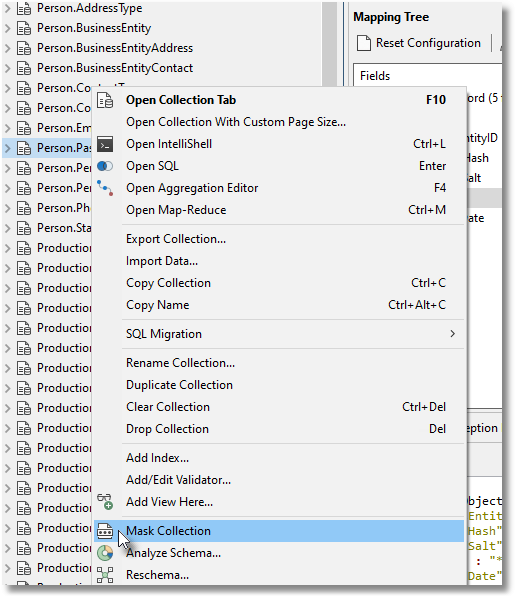Click the Aggregation Editor pipeline icon

click(x=105, y=188)
